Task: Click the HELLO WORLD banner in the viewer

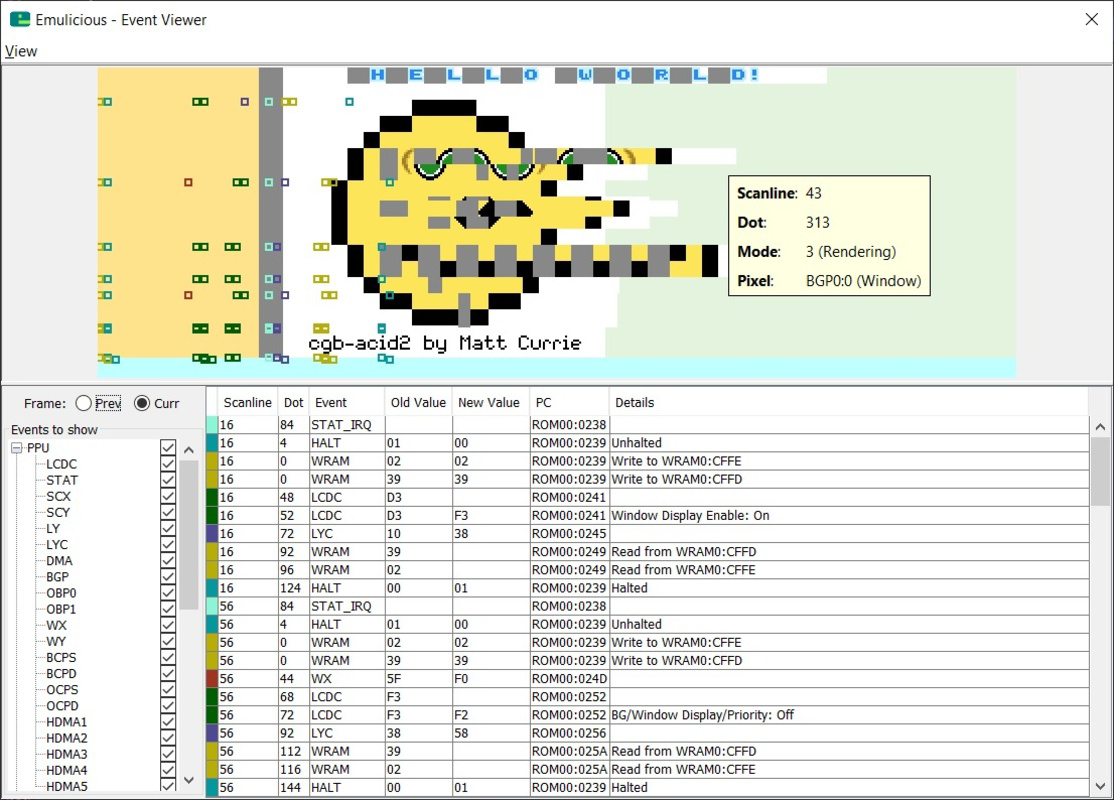Action: point(554,75)
